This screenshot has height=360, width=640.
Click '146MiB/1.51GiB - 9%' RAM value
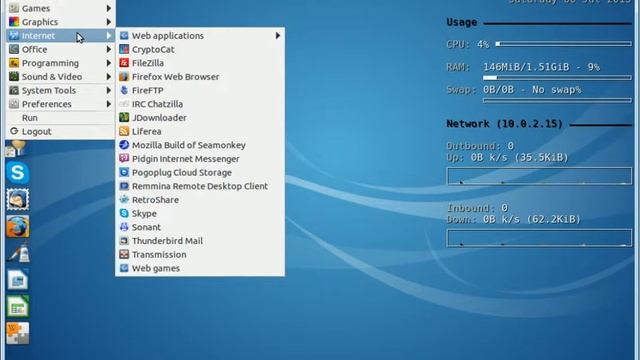pyautogui.click(x=541, y=67)
